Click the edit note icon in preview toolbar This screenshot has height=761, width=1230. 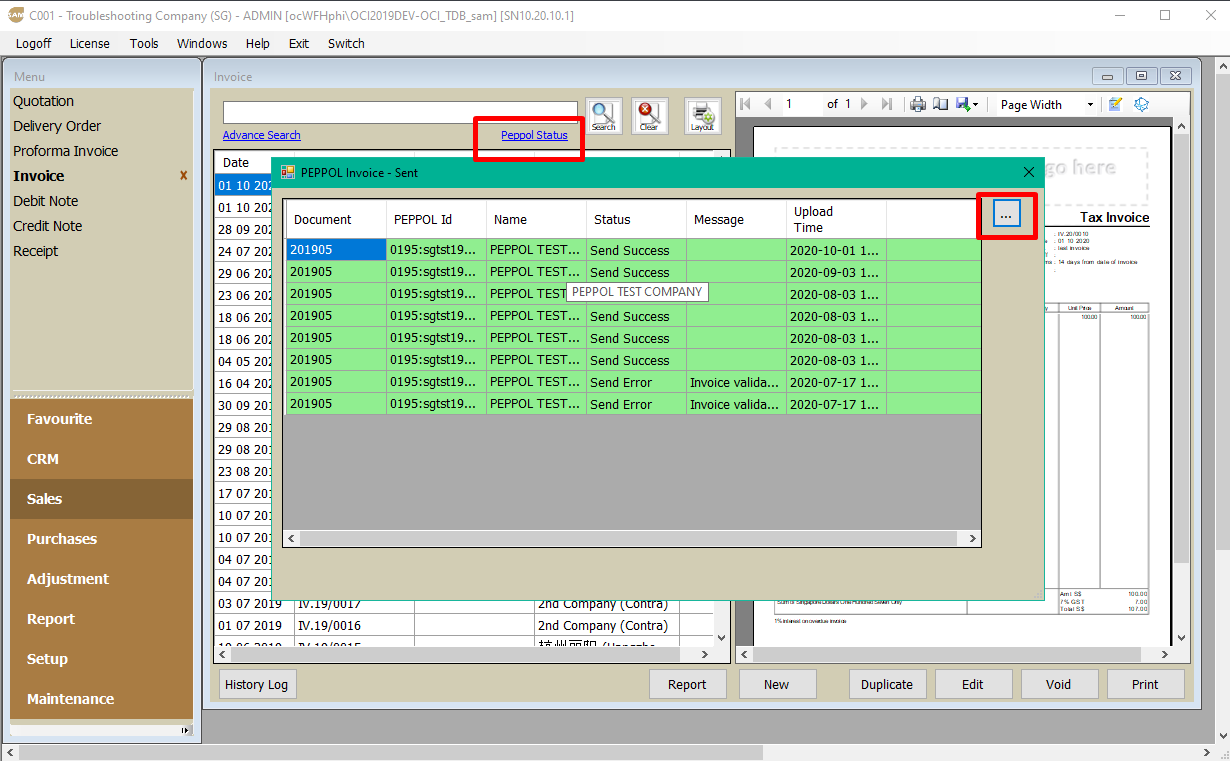click(x=1116, y=104)
